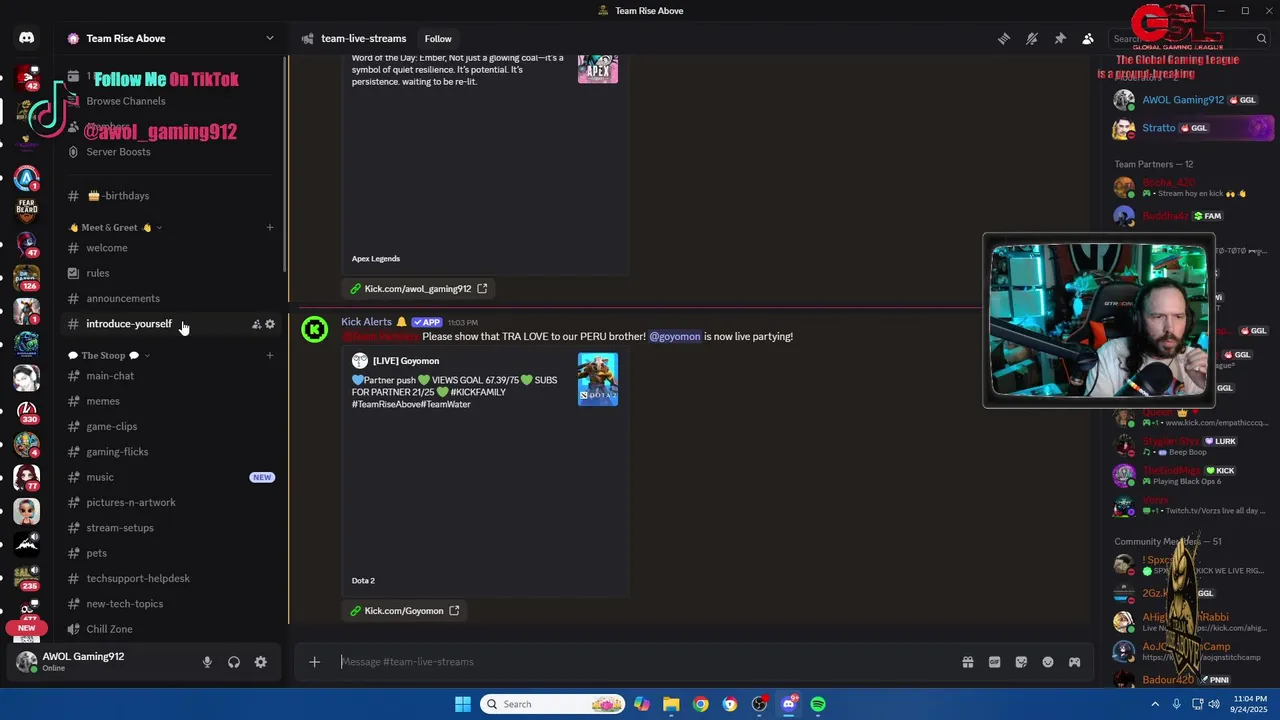Open OBS Studio from taskbar

(760, 704)
